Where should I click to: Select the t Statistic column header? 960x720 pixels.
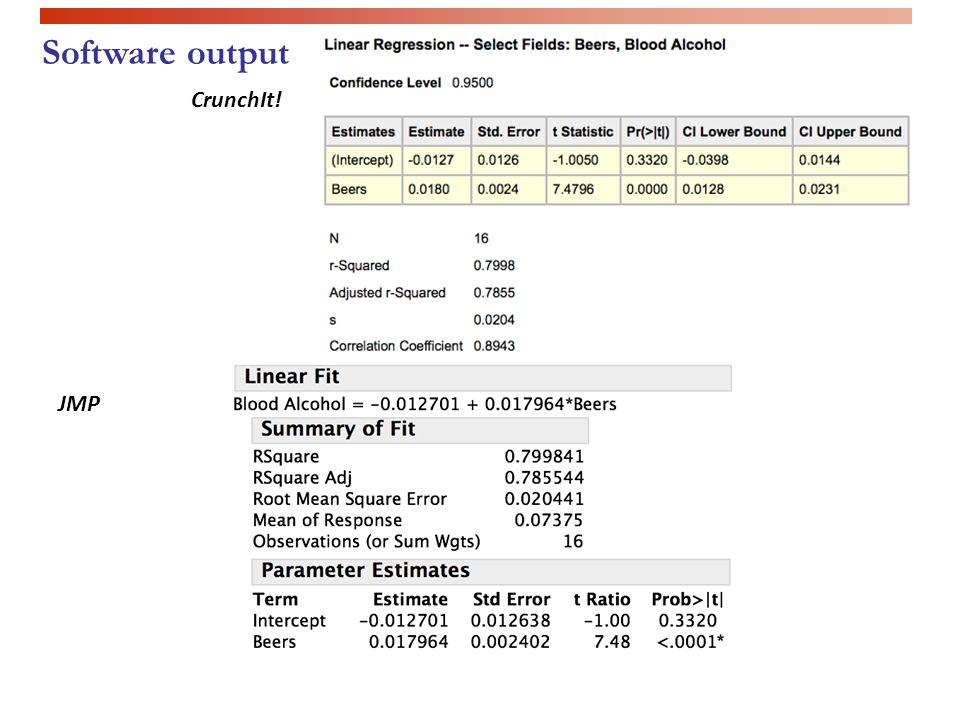click(x=582, y=132)
